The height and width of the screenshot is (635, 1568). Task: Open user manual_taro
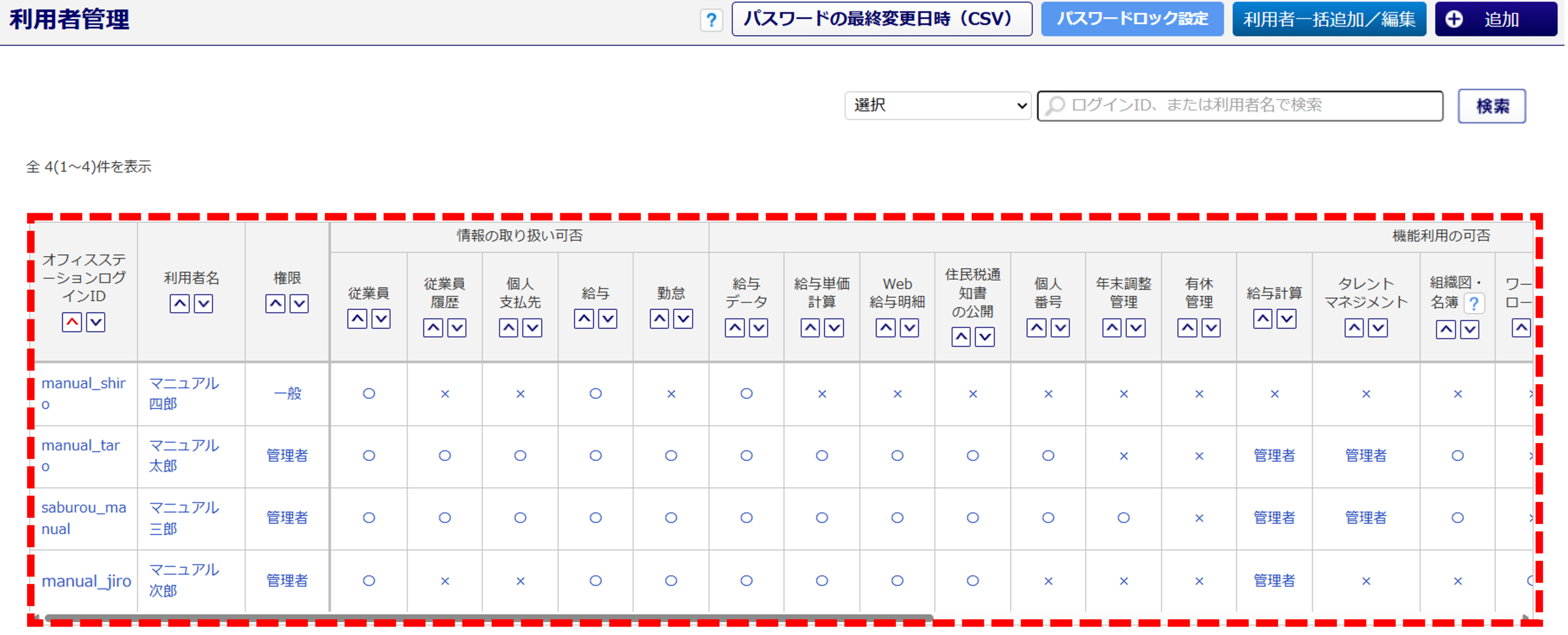click(x=80, y=456)
